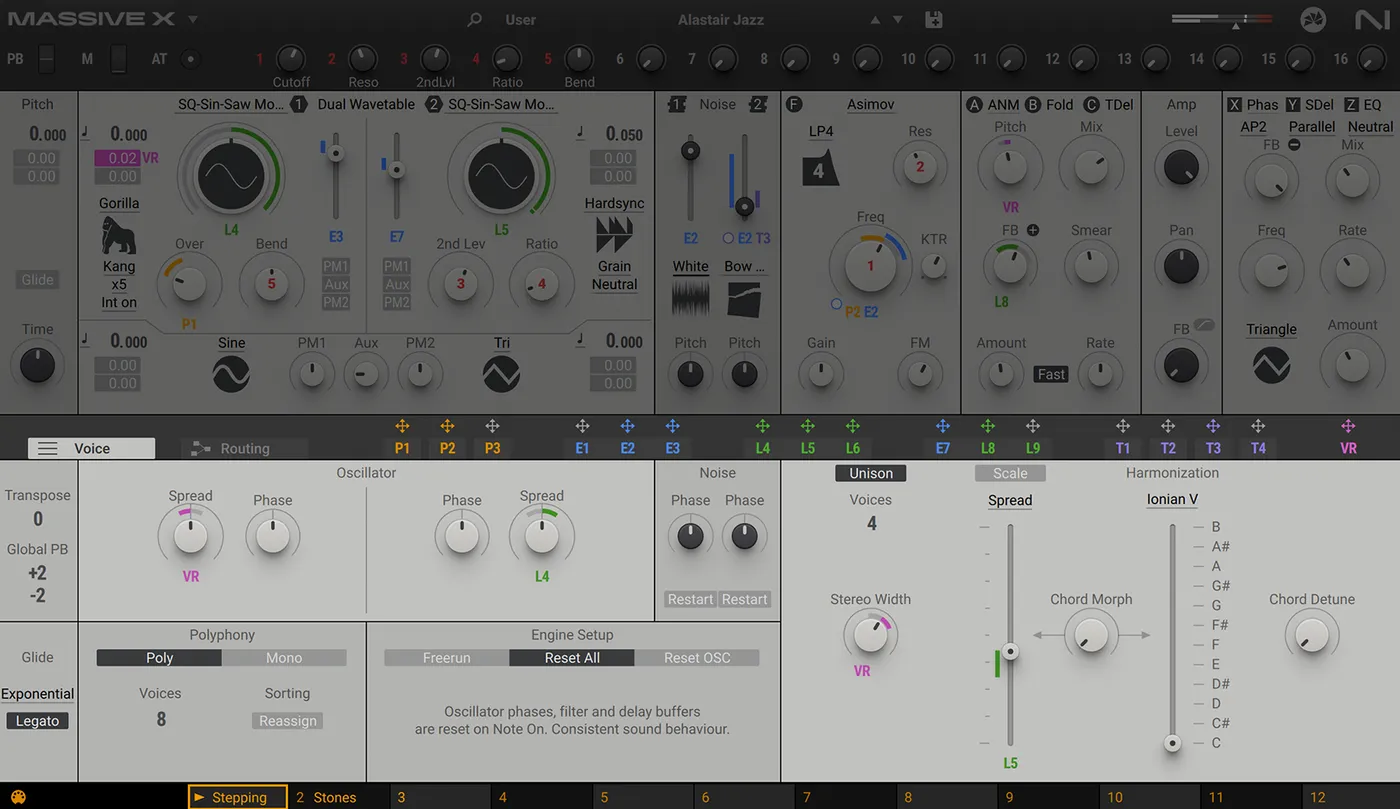Click the move handle above L4
Viewport: 1400px width, 809px height.
(763, 427)
